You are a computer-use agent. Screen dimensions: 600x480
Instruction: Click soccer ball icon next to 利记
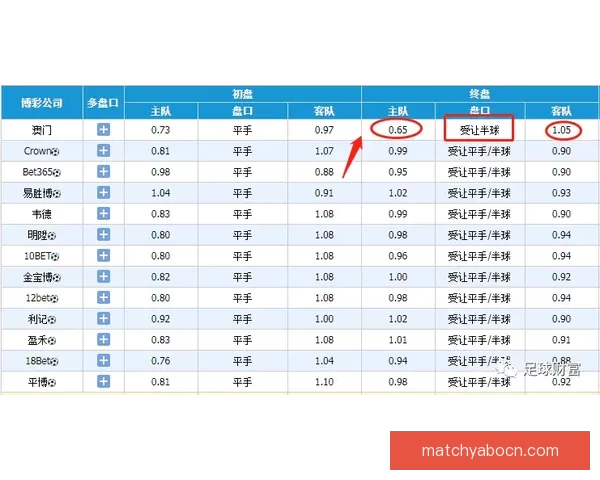pos(52,320)
